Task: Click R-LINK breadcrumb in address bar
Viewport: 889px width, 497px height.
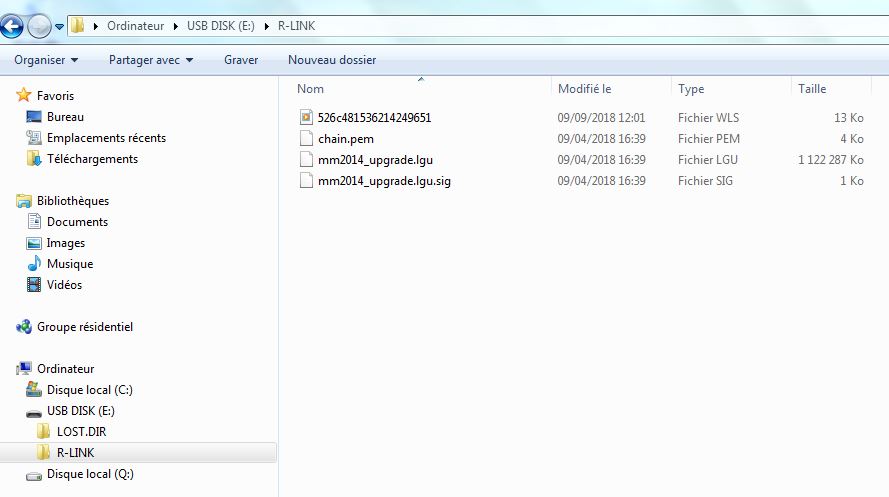Action: [296, 26]
